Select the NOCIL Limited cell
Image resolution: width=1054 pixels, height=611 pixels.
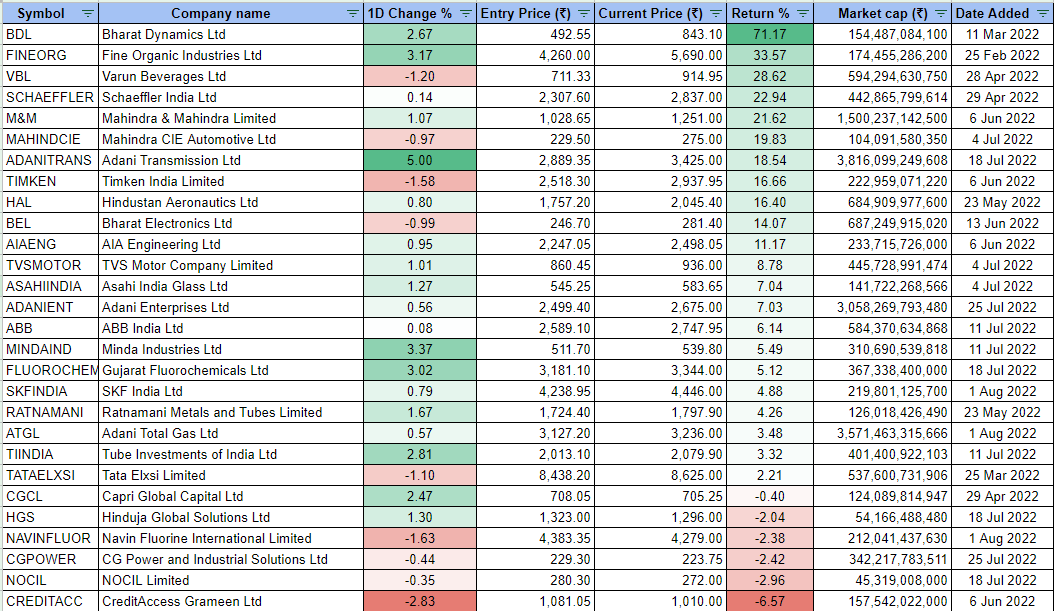point(231,581)
